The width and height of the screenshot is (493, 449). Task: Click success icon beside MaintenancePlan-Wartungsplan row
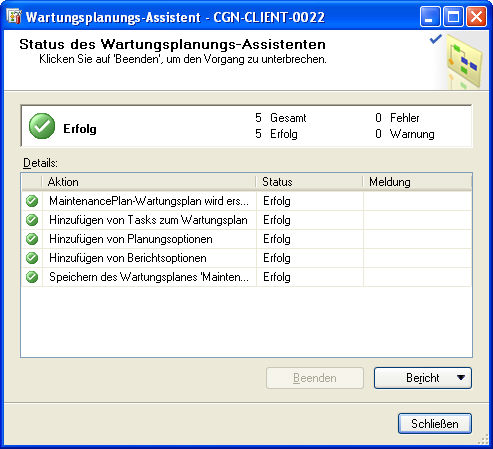32,201
